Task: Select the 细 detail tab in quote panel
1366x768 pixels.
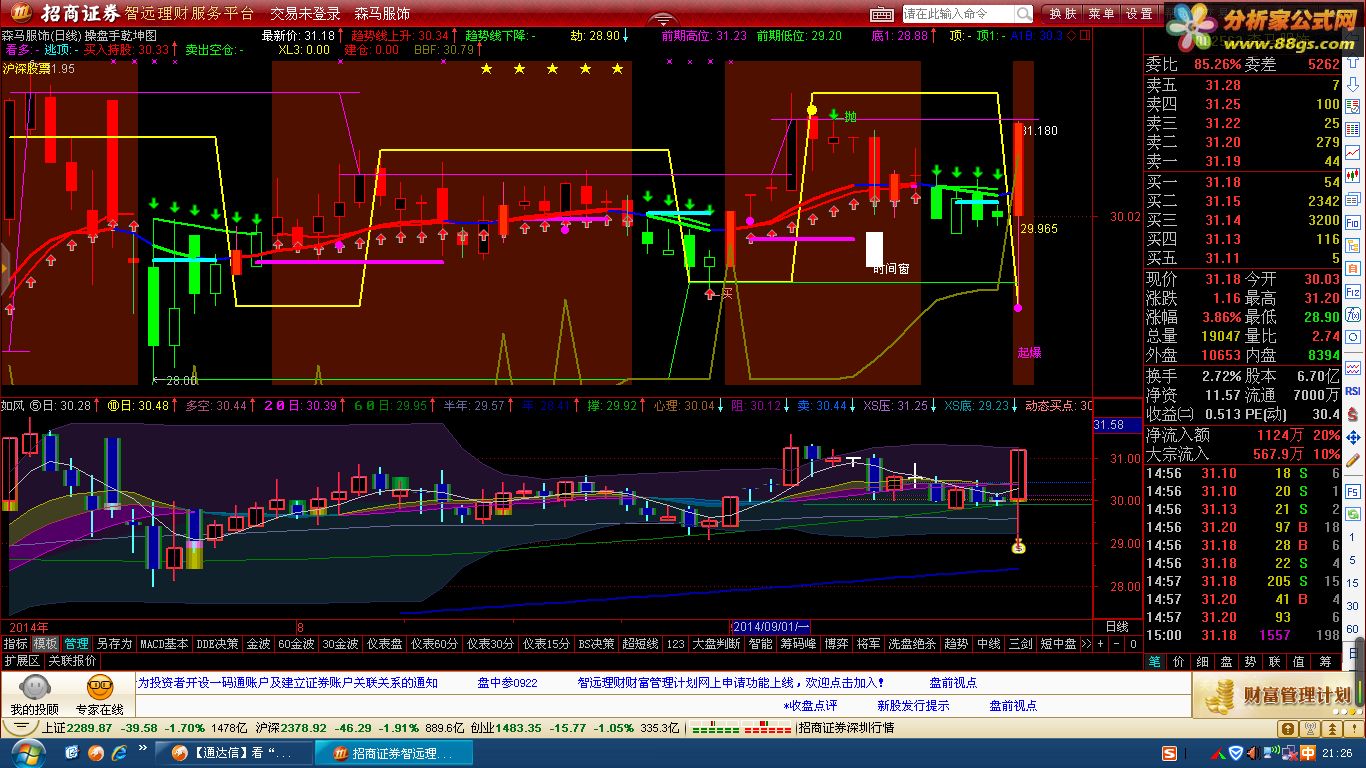Action: (x=1204, y=661)
